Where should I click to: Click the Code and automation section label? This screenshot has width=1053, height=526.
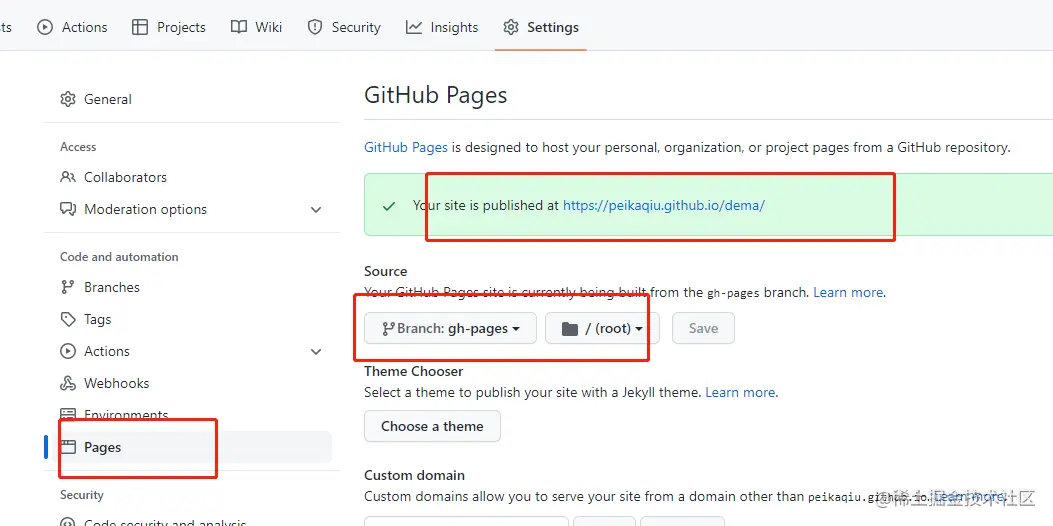[119, 257]
